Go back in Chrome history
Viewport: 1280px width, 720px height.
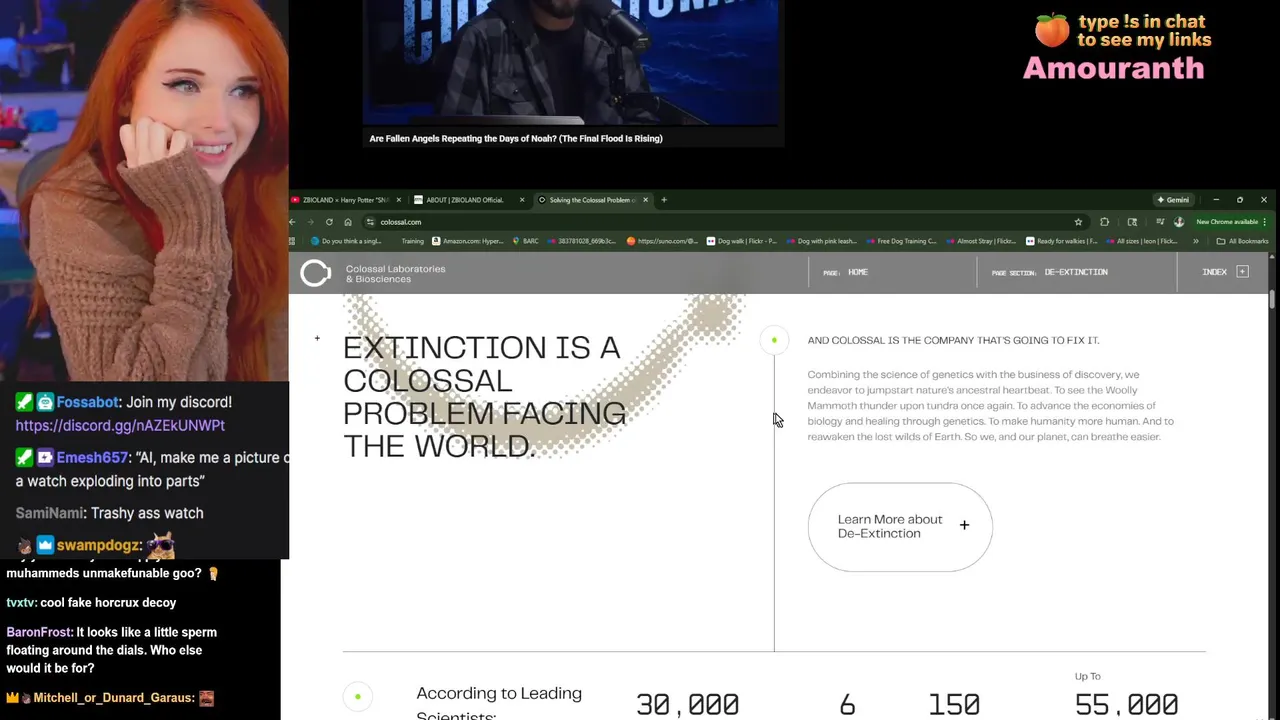point(293,222)
